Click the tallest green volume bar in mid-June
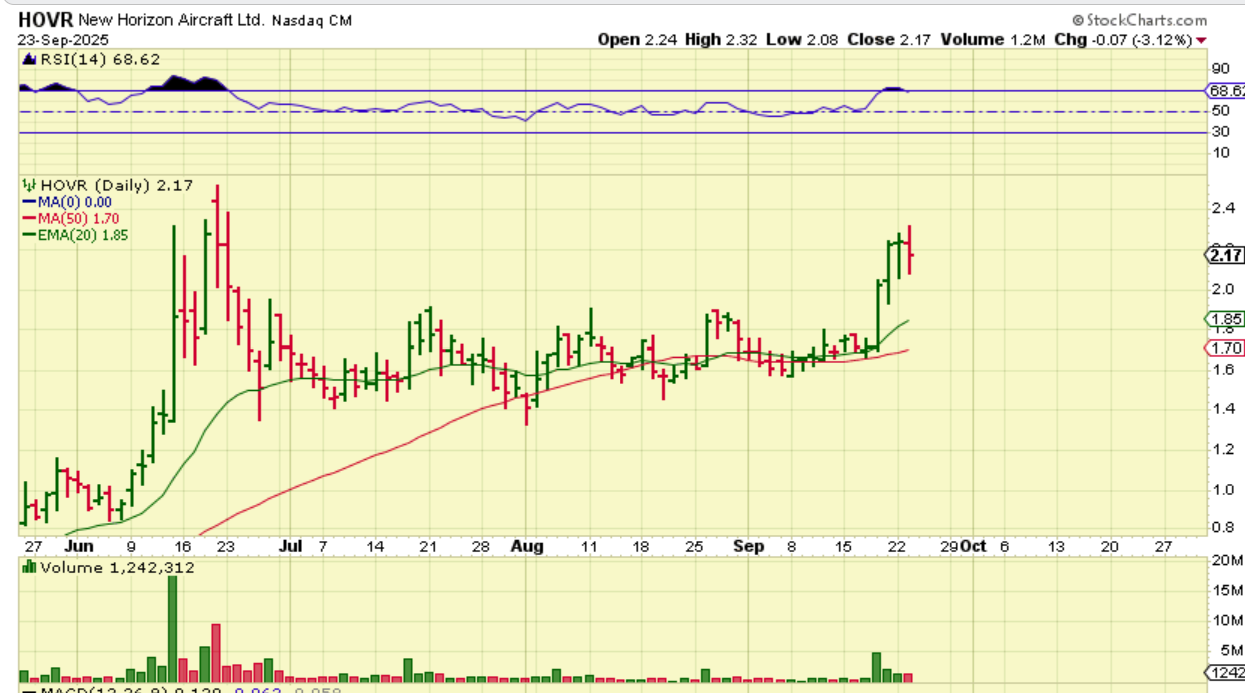 [172, 629]
